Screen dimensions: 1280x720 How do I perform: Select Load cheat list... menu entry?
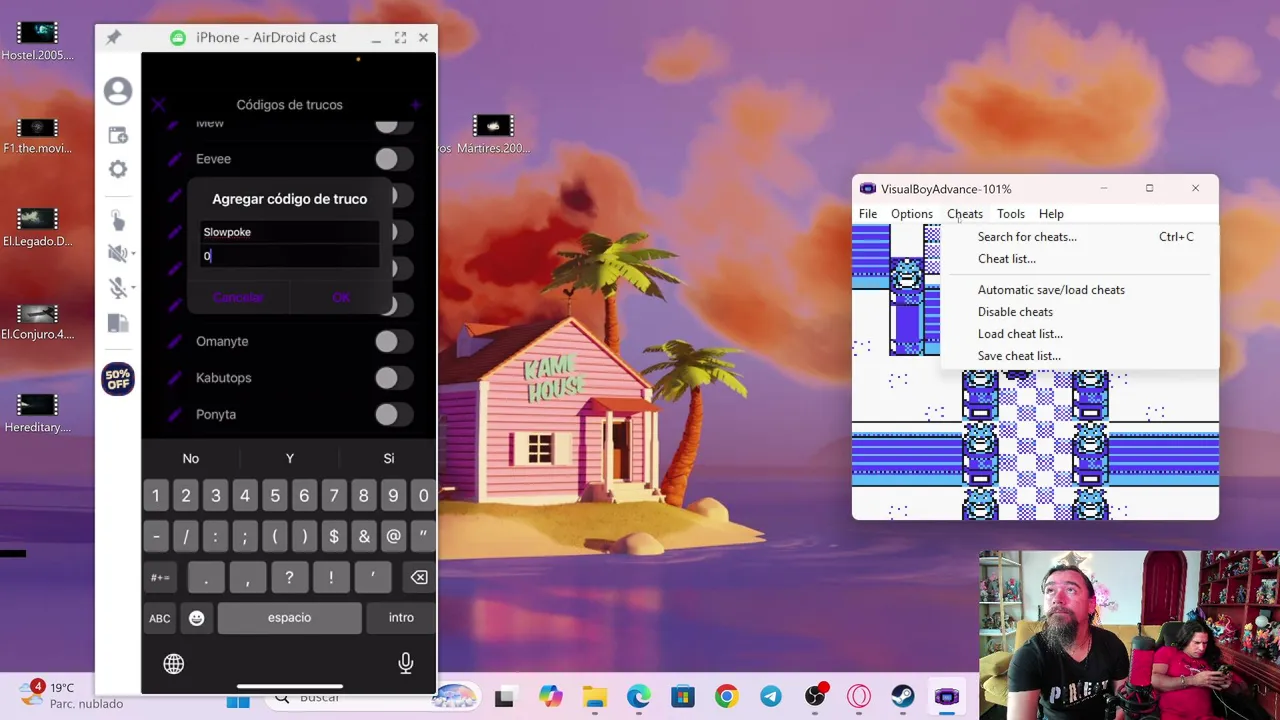click(1079, 334)
